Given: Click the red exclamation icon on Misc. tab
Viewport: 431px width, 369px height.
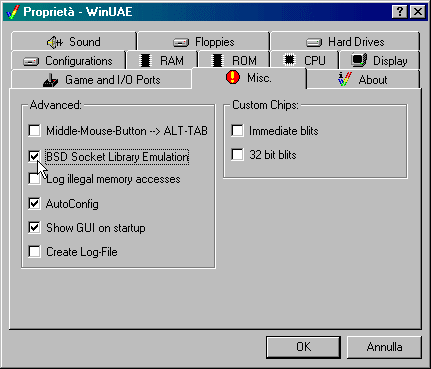Looking at the screenshot, I should 233,77.
